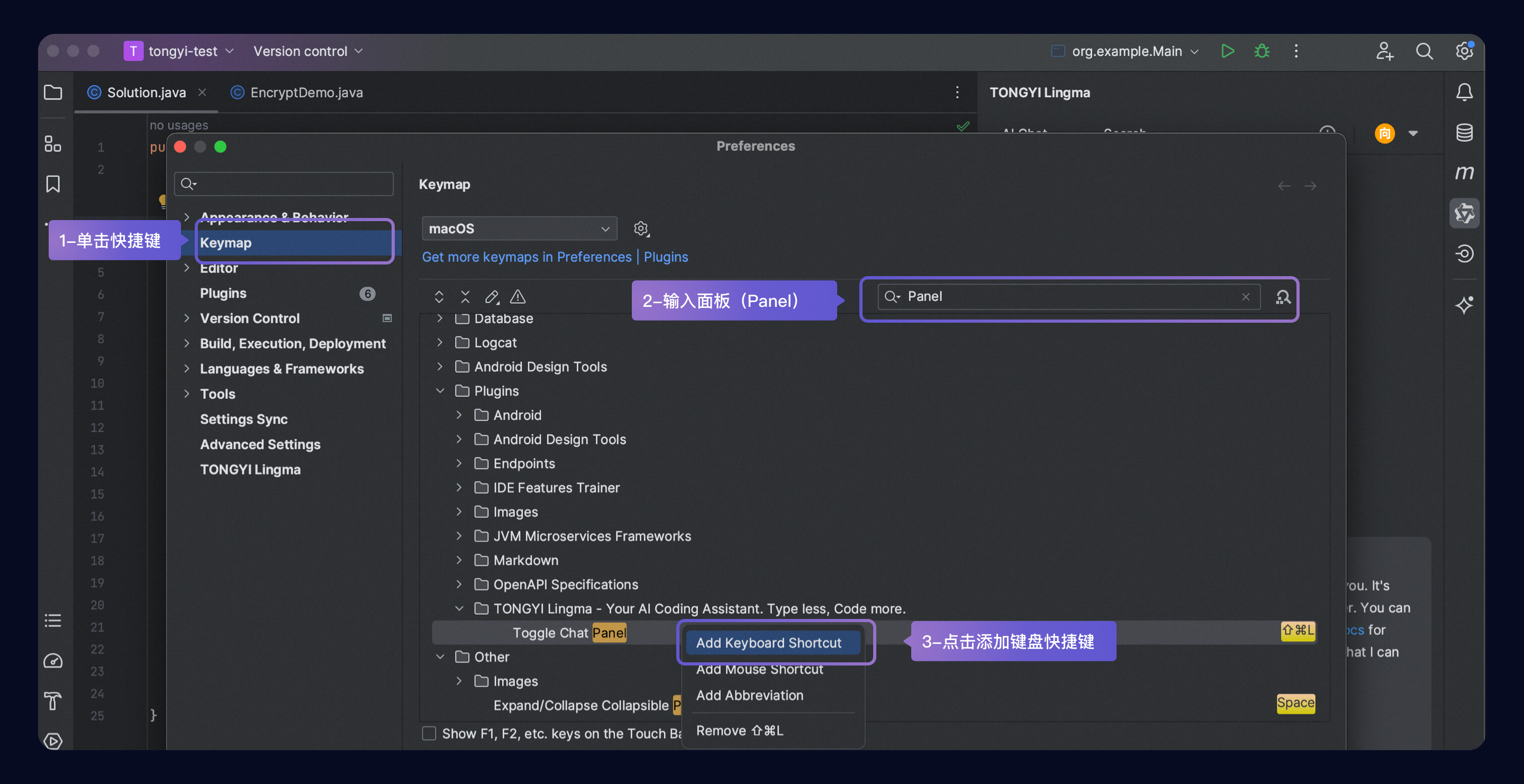
Task: Select Add Keyboard Shortcut menu entry
Action: tap(768, 643)
